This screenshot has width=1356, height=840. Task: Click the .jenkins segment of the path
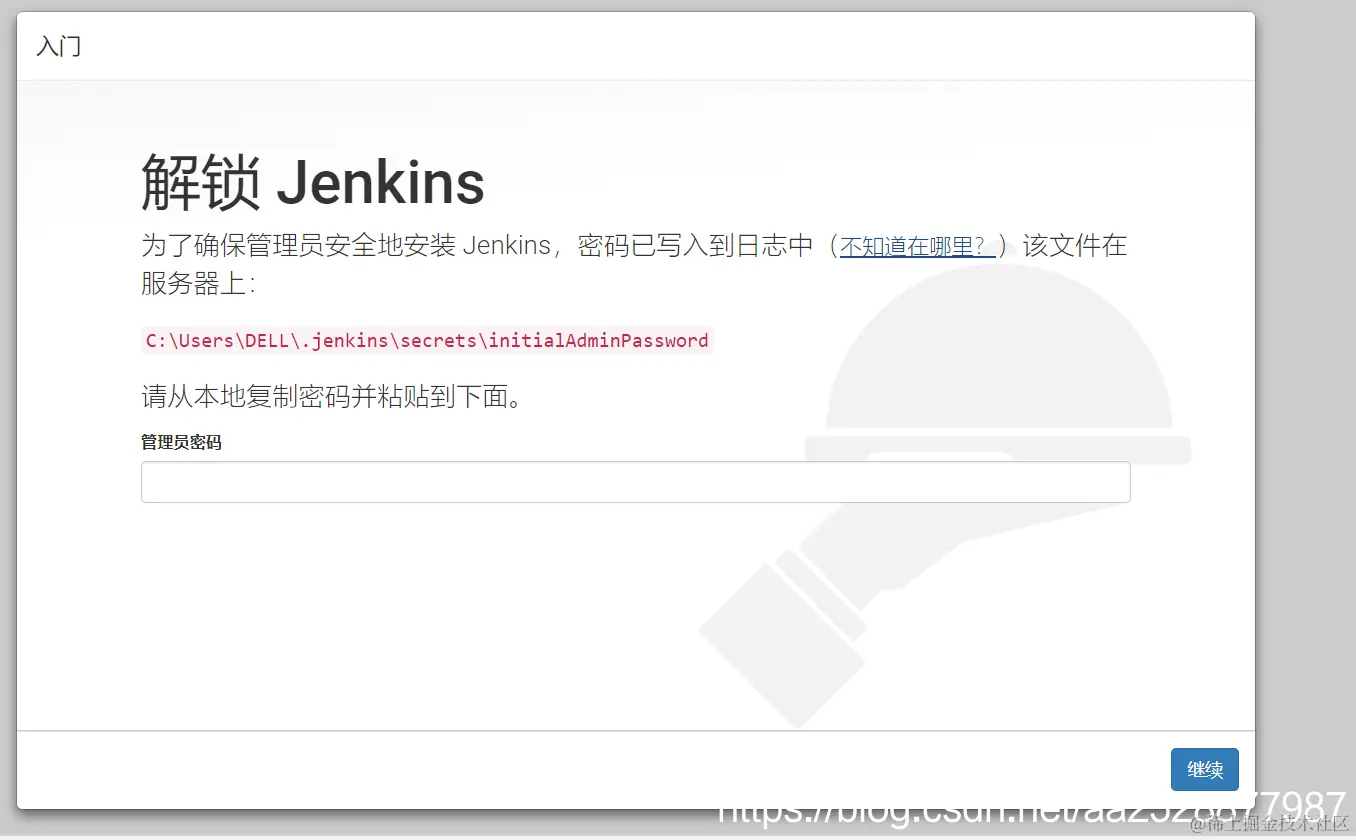pyautogui.click(x=345, y=341)
